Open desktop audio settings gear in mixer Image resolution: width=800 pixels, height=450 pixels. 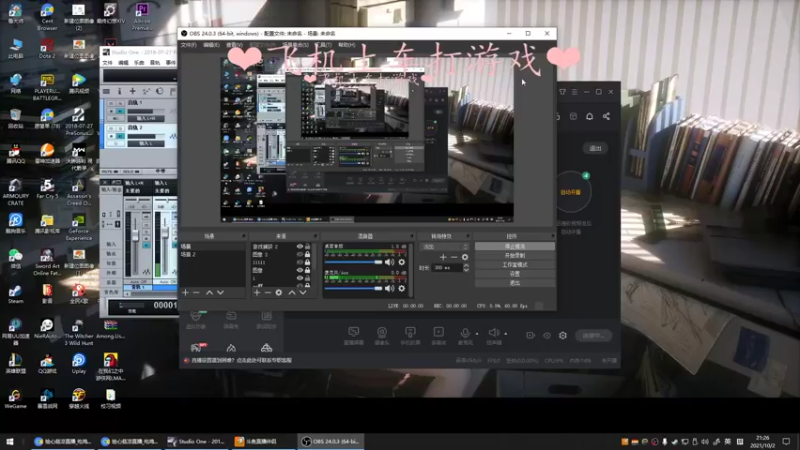tap(402, 262)
